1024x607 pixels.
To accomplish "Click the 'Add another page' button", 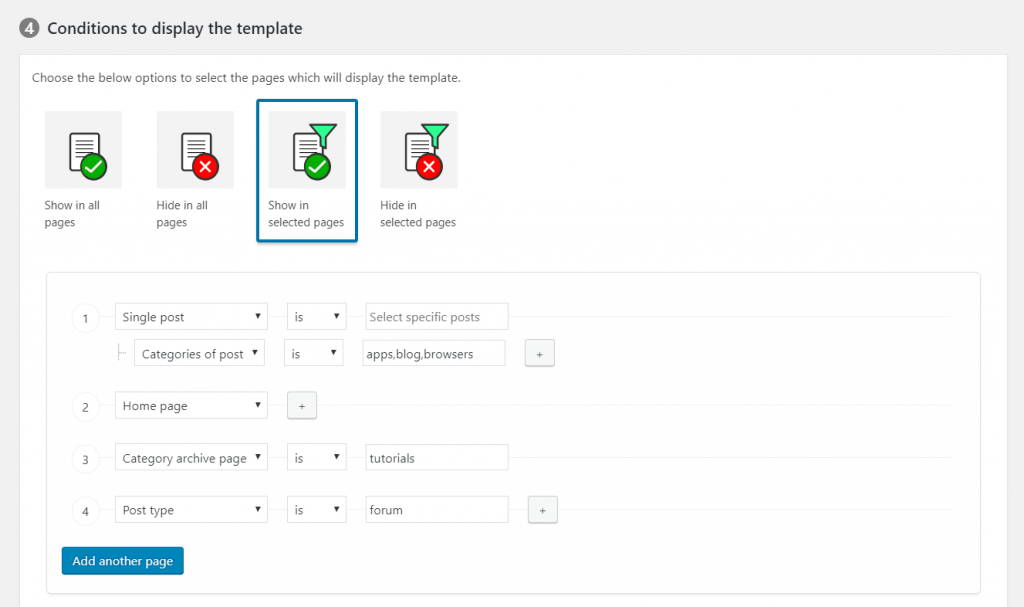I will [x=122, y=561].
